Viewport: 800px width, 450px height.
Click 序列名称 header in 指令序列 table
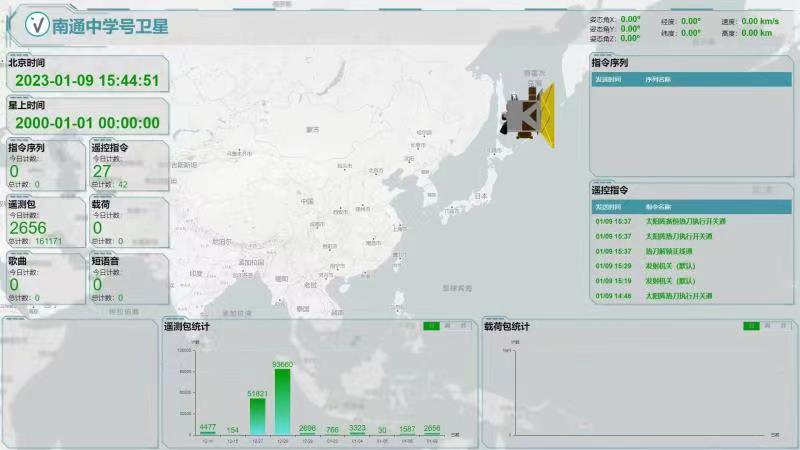[x=658, y=78]
